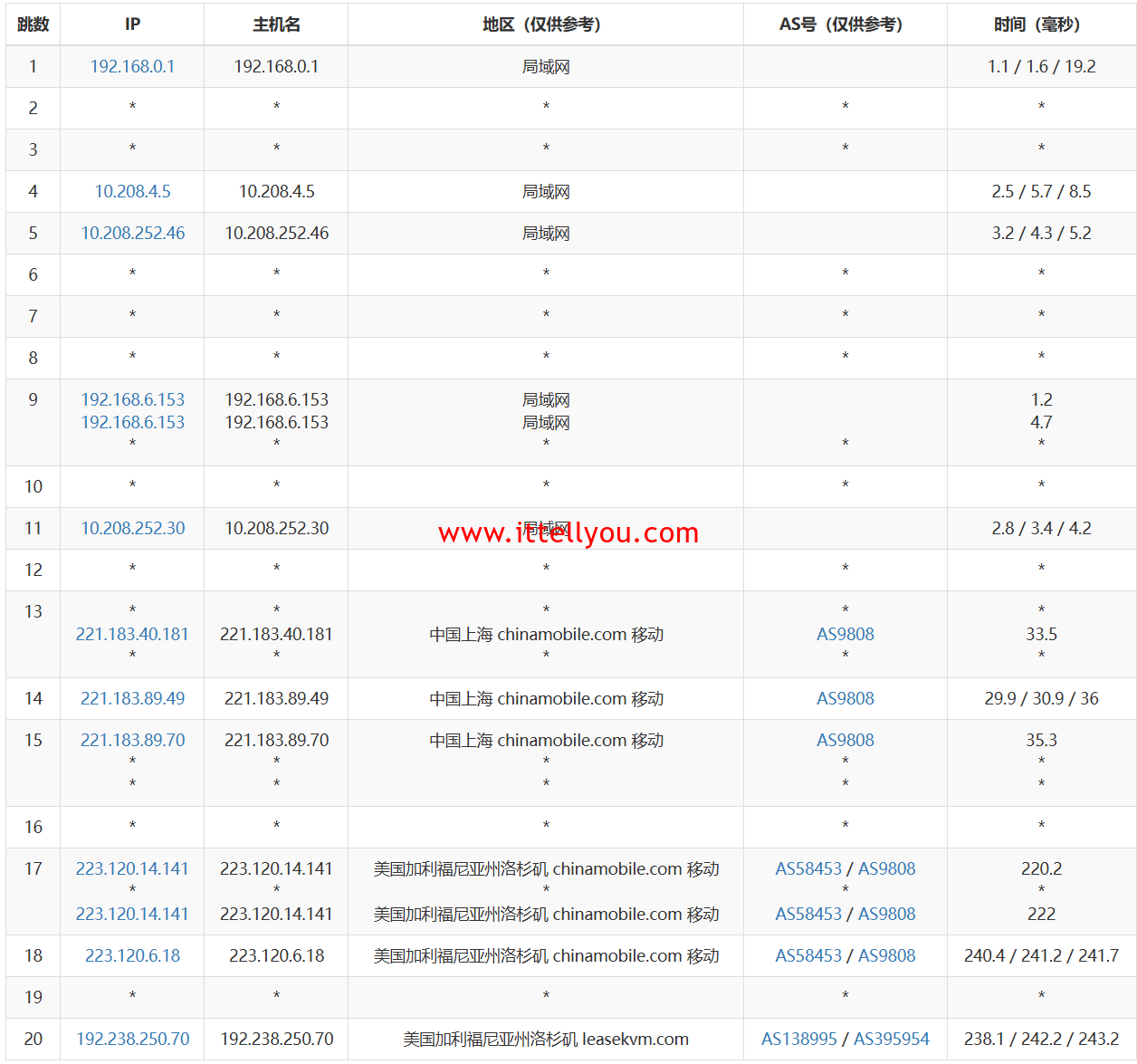This screenshot has width=1137, height=1064.
Task: Click time value 35.3 in hop 15
Action: tap(1041, 740)
